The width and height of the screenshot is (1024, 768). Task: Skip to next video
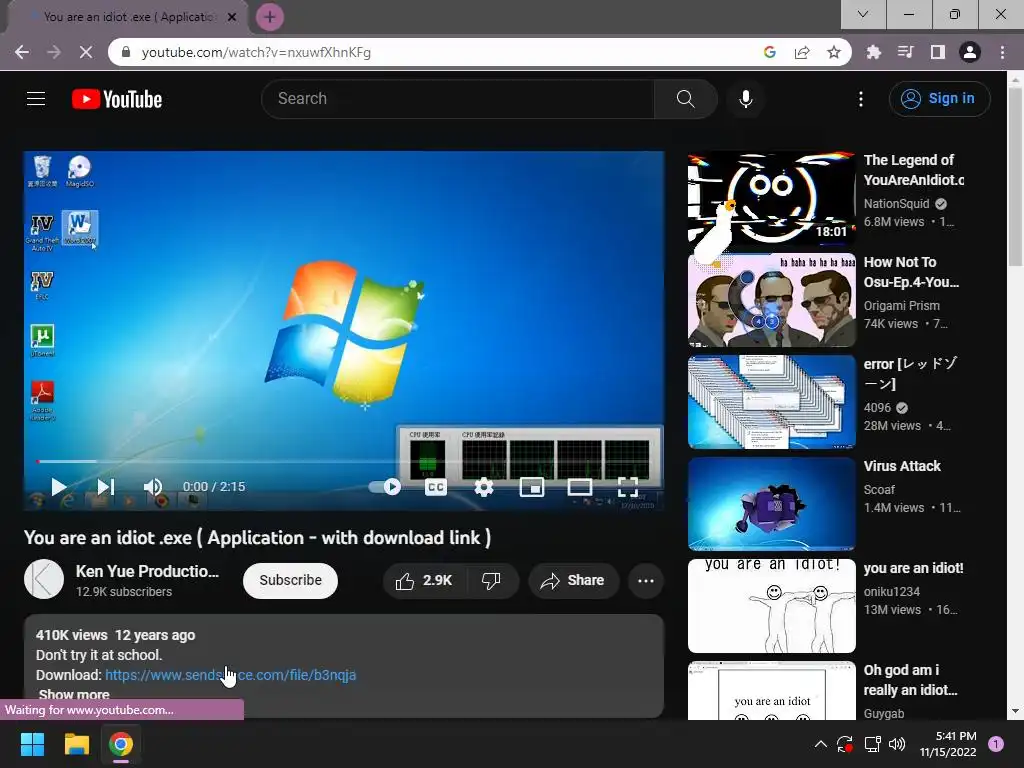pyautogui.click(x=106, y=487)
